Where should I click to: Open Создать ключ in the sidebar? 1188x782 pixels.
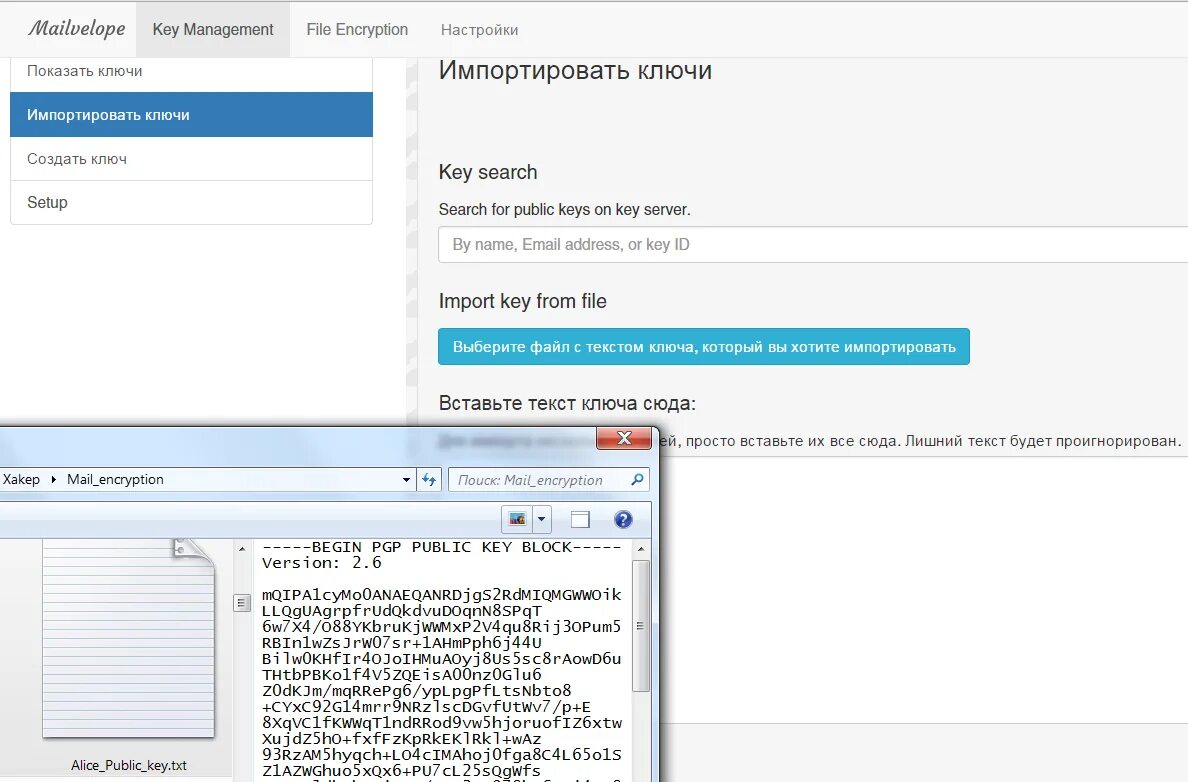[192, 158]
